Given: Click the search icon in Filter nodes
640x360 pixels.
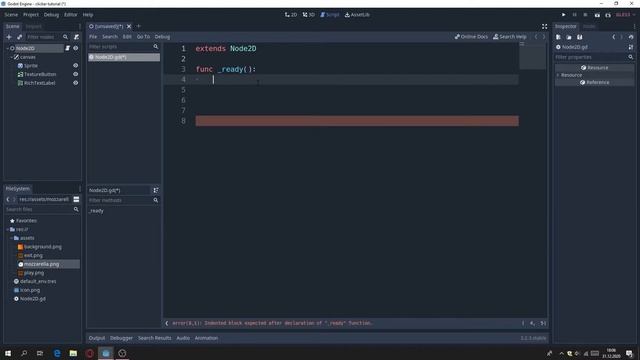Looking at the screenshot, I should [65, 37].
